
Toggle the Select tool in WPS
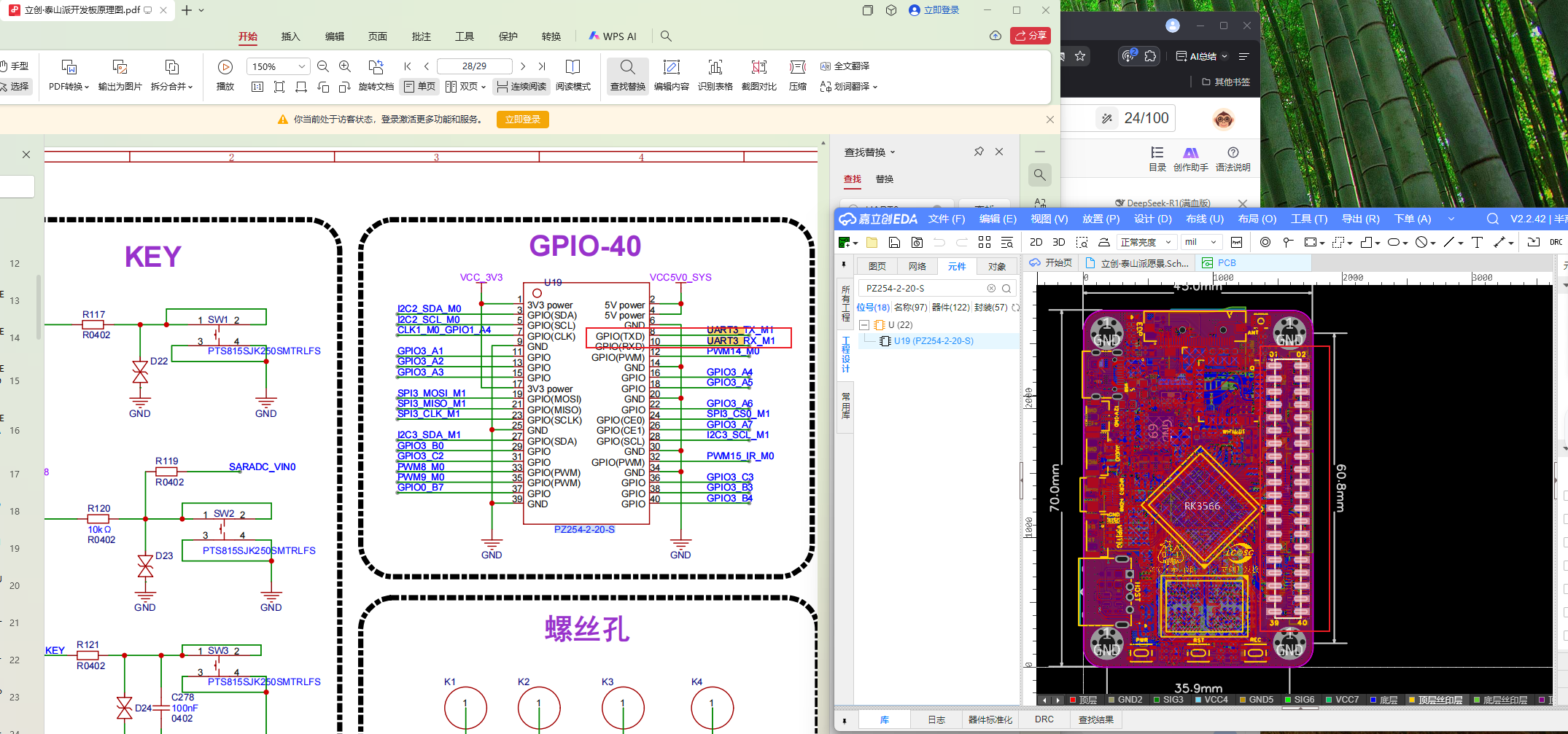15,87
